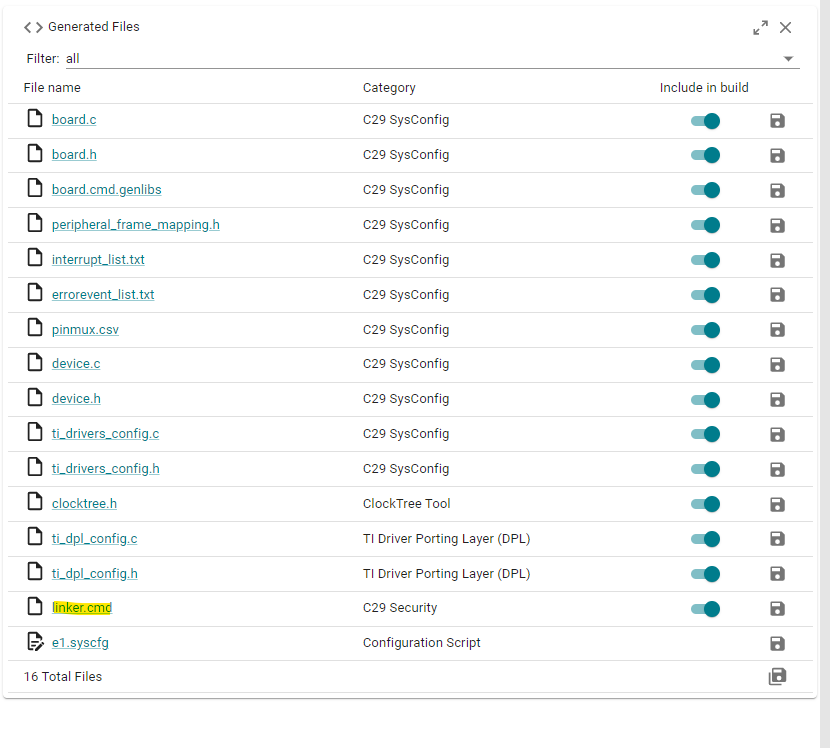Open the Filter dropdown arrow
Image resolution: width=830 pixels, height=748 pixels.
click(788, 59)
